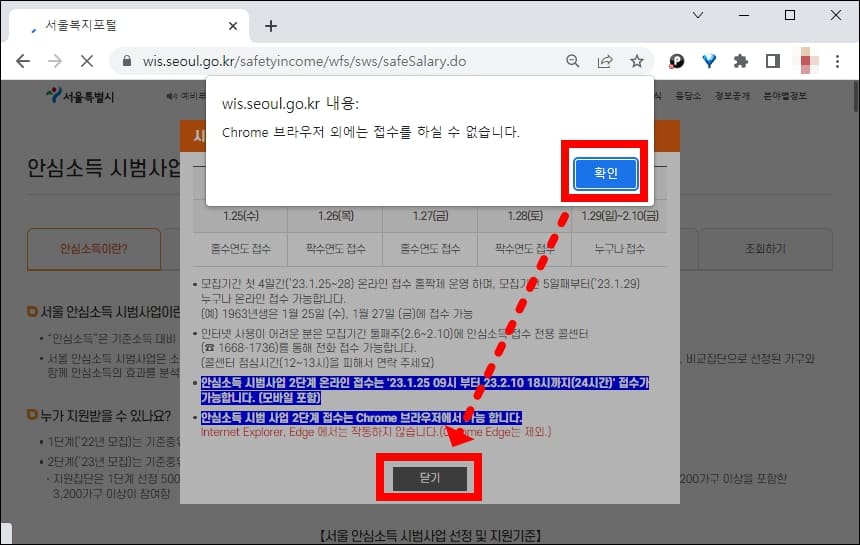The height and width of the screenshot is (545, 860).
Task: Toggle the browser side panel
Action: pos(773,61)
